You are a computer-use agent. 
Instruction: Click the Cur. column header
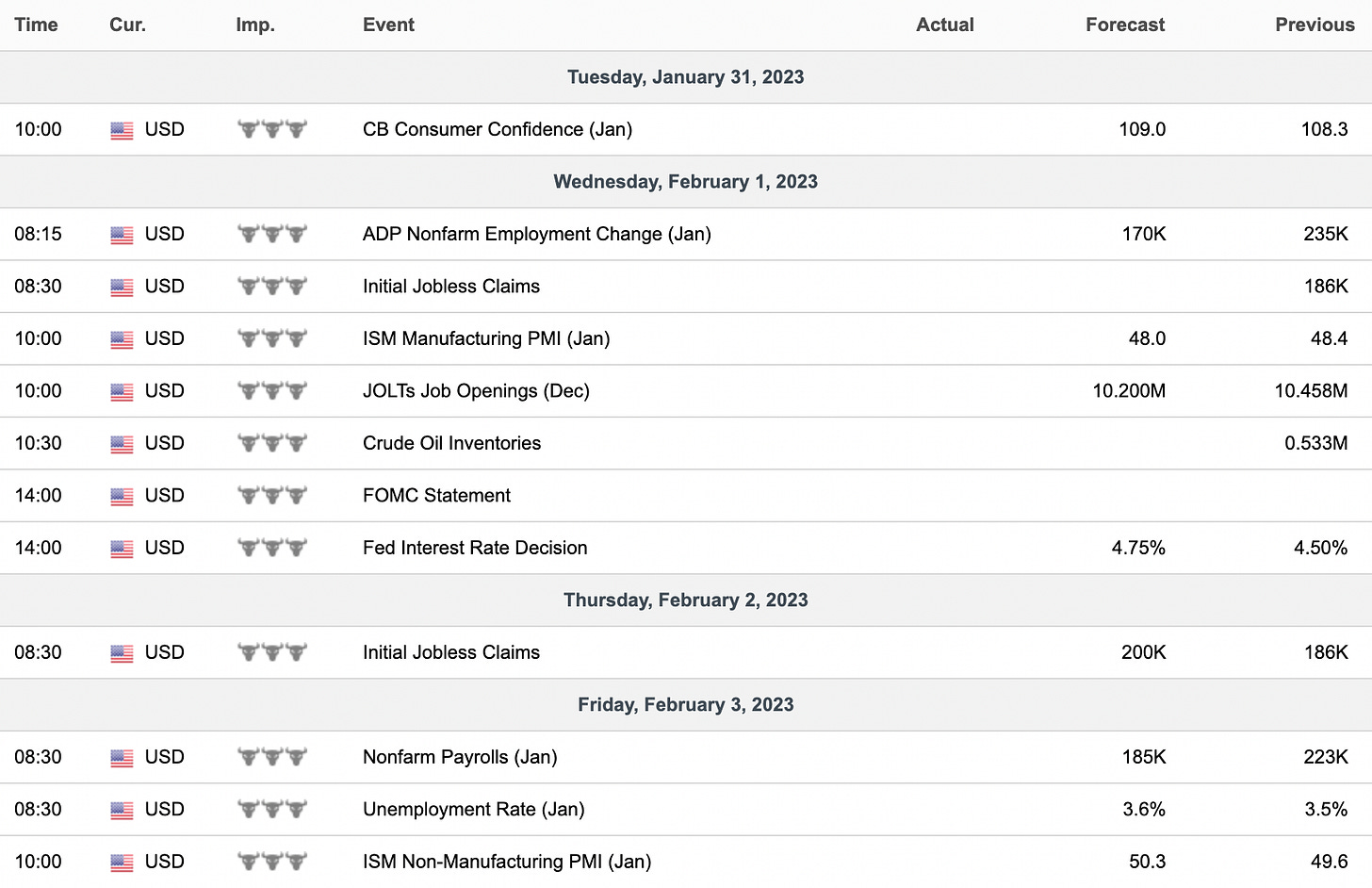point(127,25)
